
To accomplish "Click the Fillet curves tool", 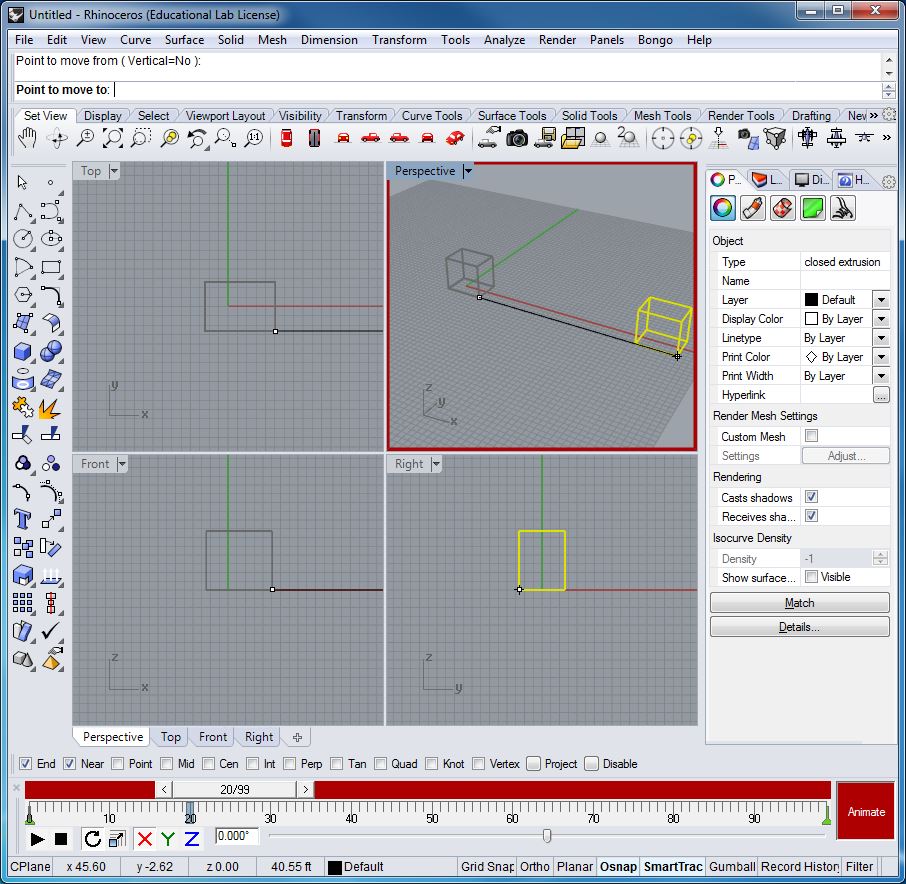I will tap(51, 295).
